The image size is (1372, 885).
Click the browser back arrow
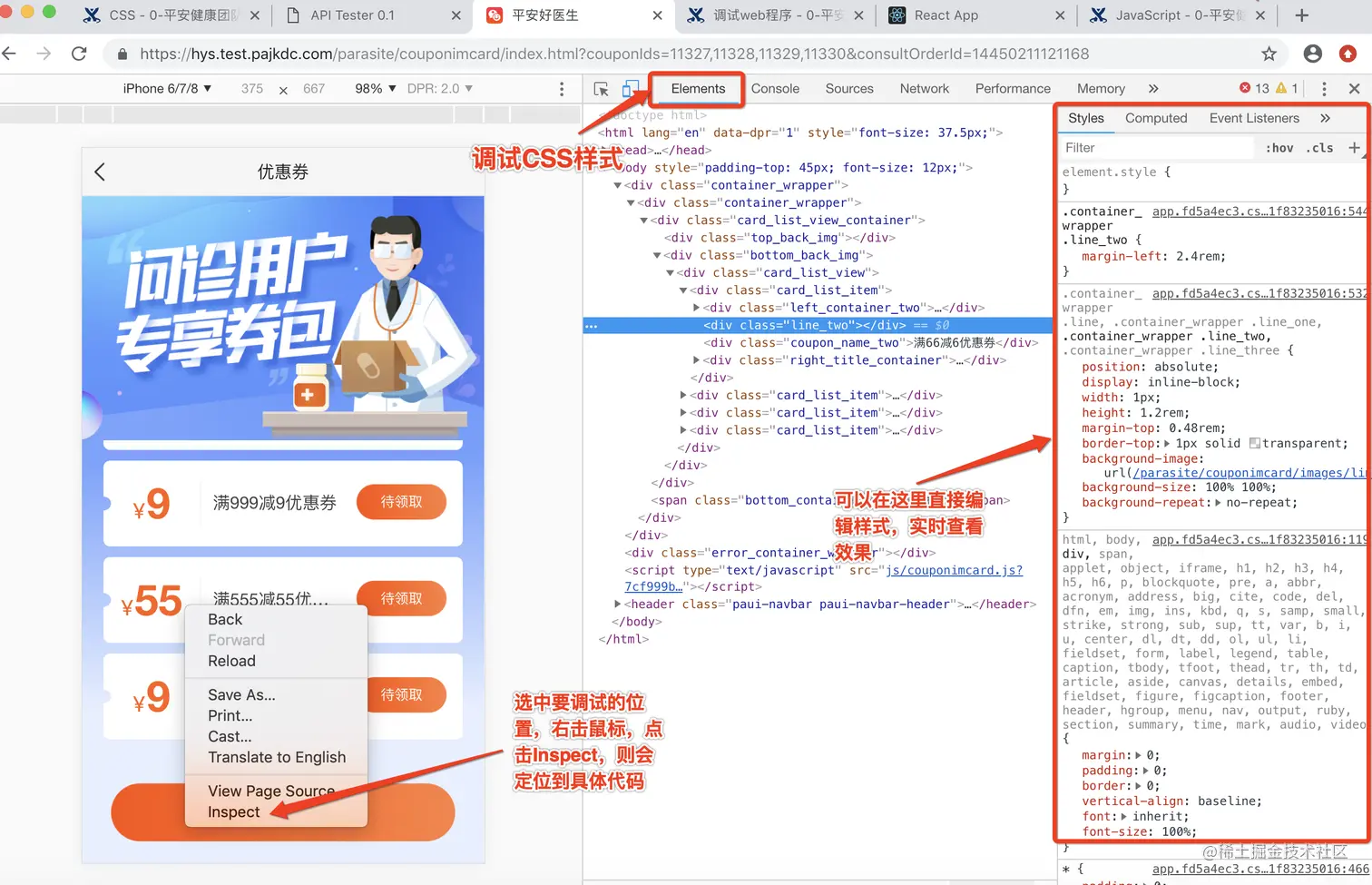coord(9,54)
